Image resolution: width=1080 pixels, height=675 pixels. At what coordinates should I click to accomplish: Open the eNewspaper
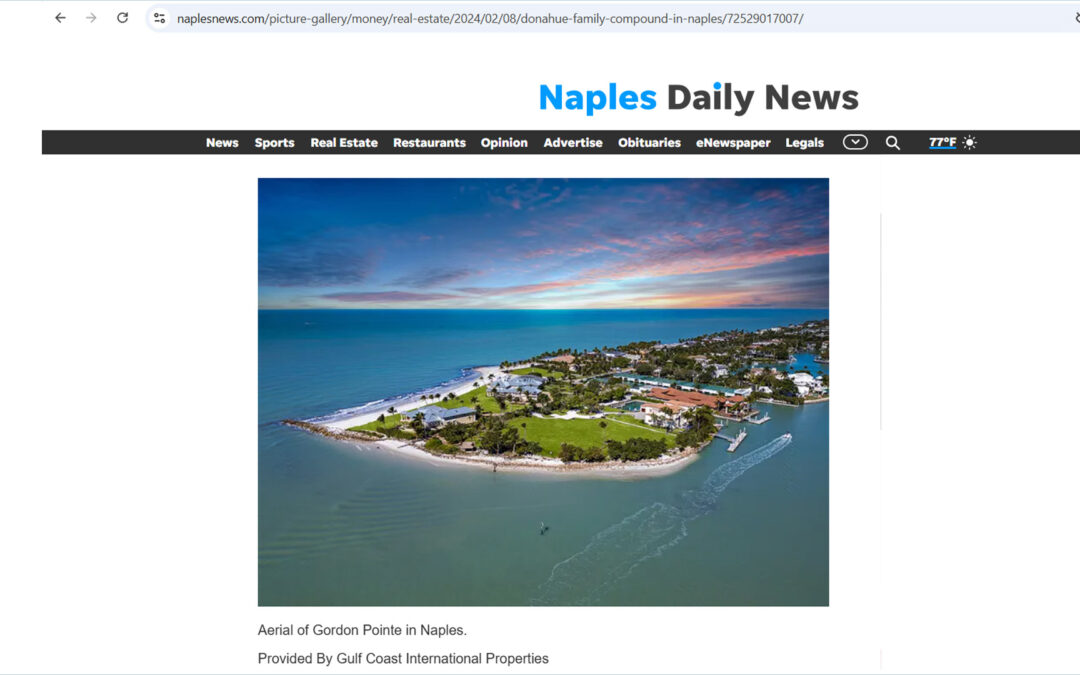click(x=733, y=142)
